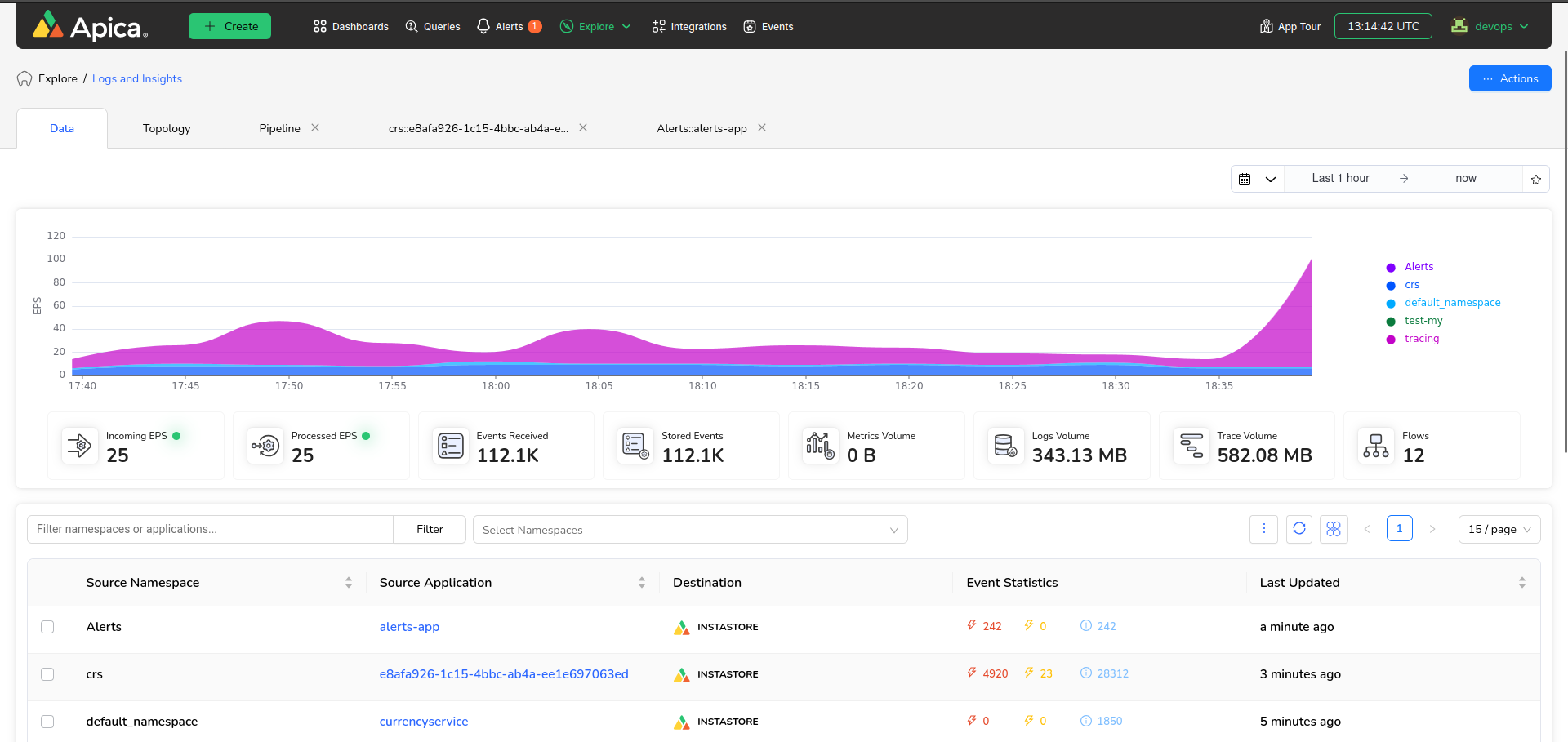Click the blue Actions button
This screenshot has width=1568, height=742.
coord(1509,79)
